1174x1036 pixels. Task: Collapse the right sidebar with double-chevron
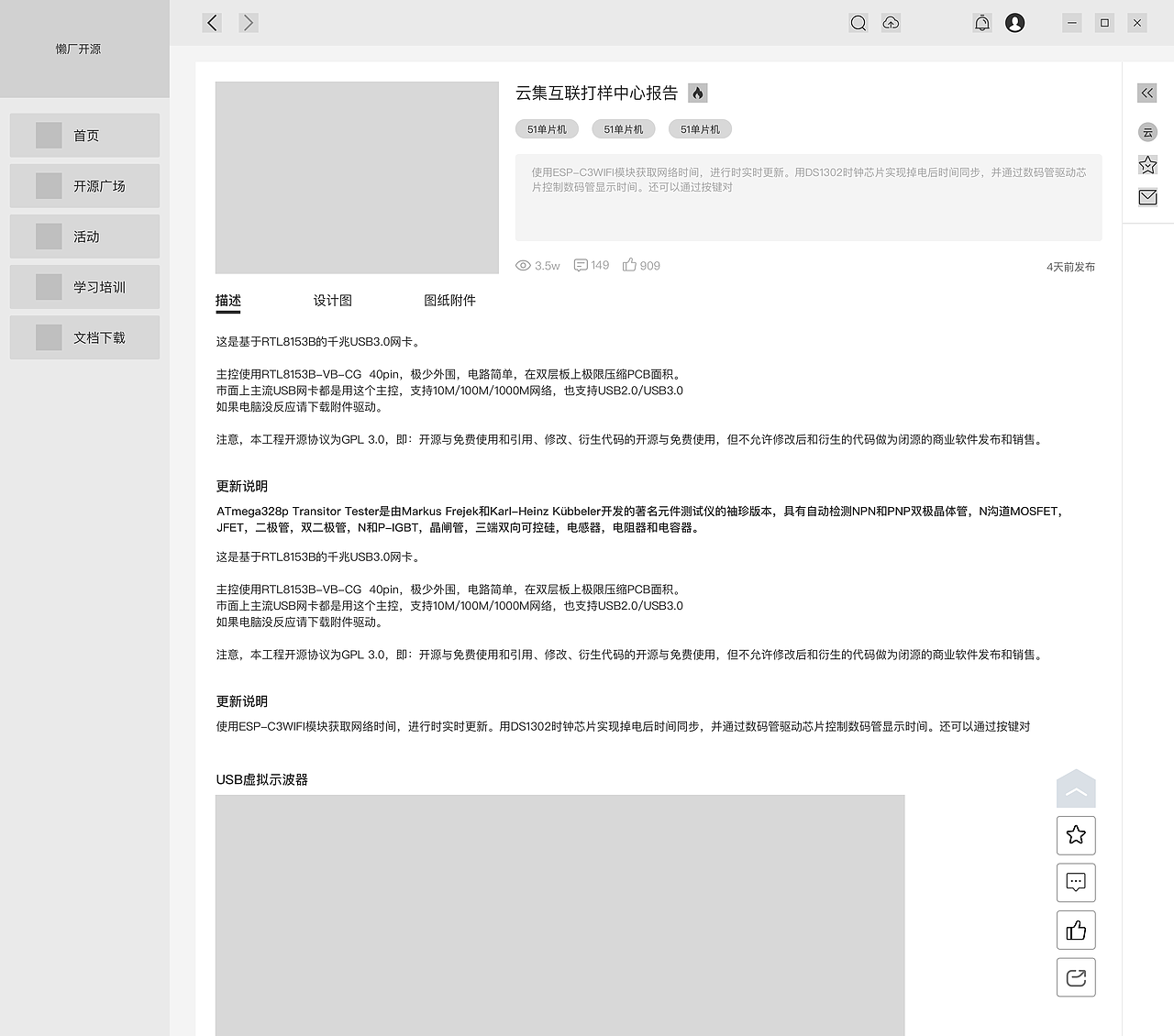tap(1146, 93)
